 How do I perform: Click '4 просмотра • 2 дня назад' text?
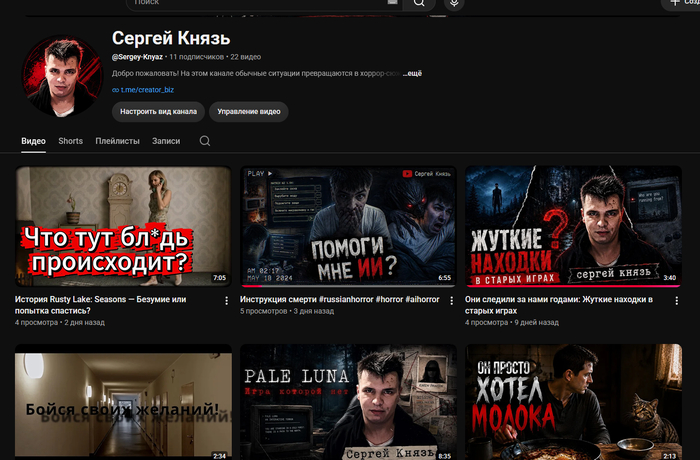60,322
